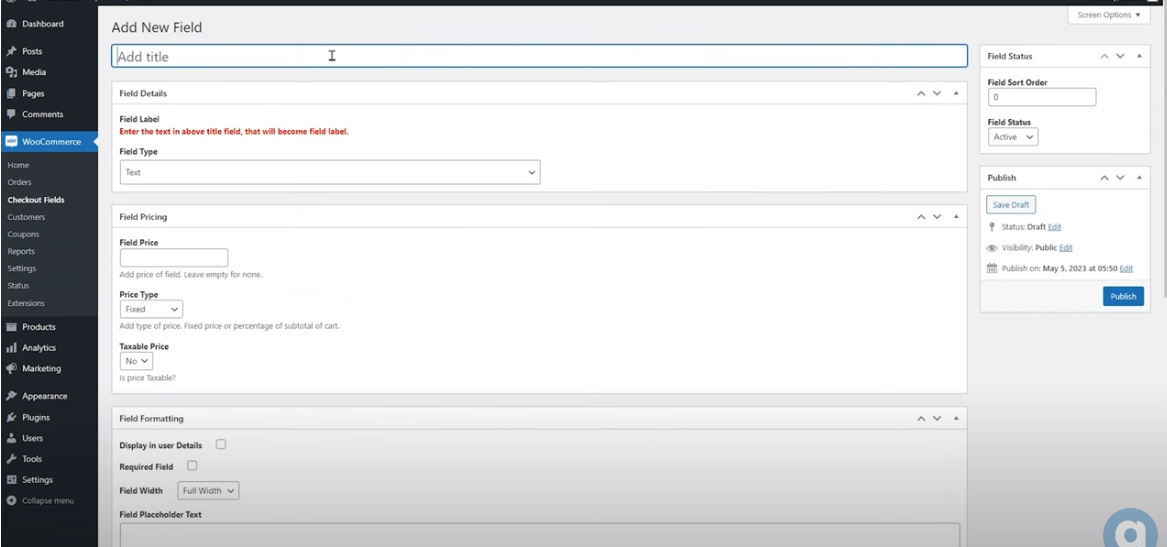Open WooCommerce Orders submenu item
This screenshot has height=547, width=1167.
(19, 182)
